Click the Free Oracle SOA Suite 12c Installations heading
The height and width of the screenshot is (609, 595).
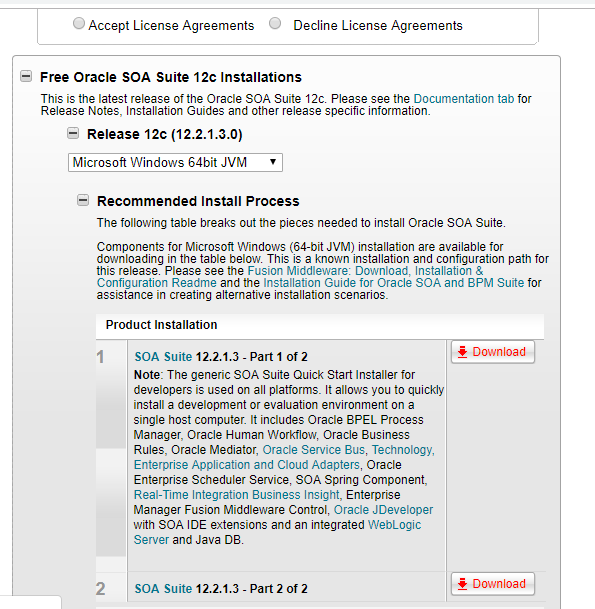[170, 77]
